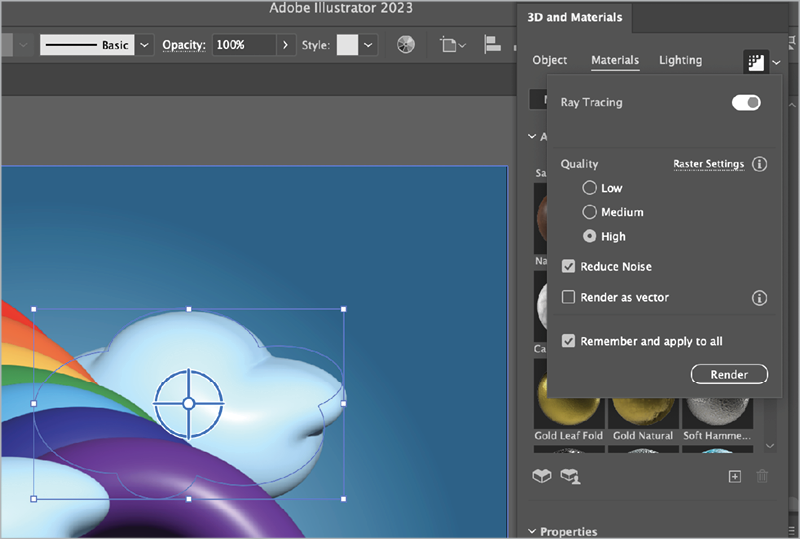
Task: Enable the Render as vector checkbox
Action: [568, 297]
